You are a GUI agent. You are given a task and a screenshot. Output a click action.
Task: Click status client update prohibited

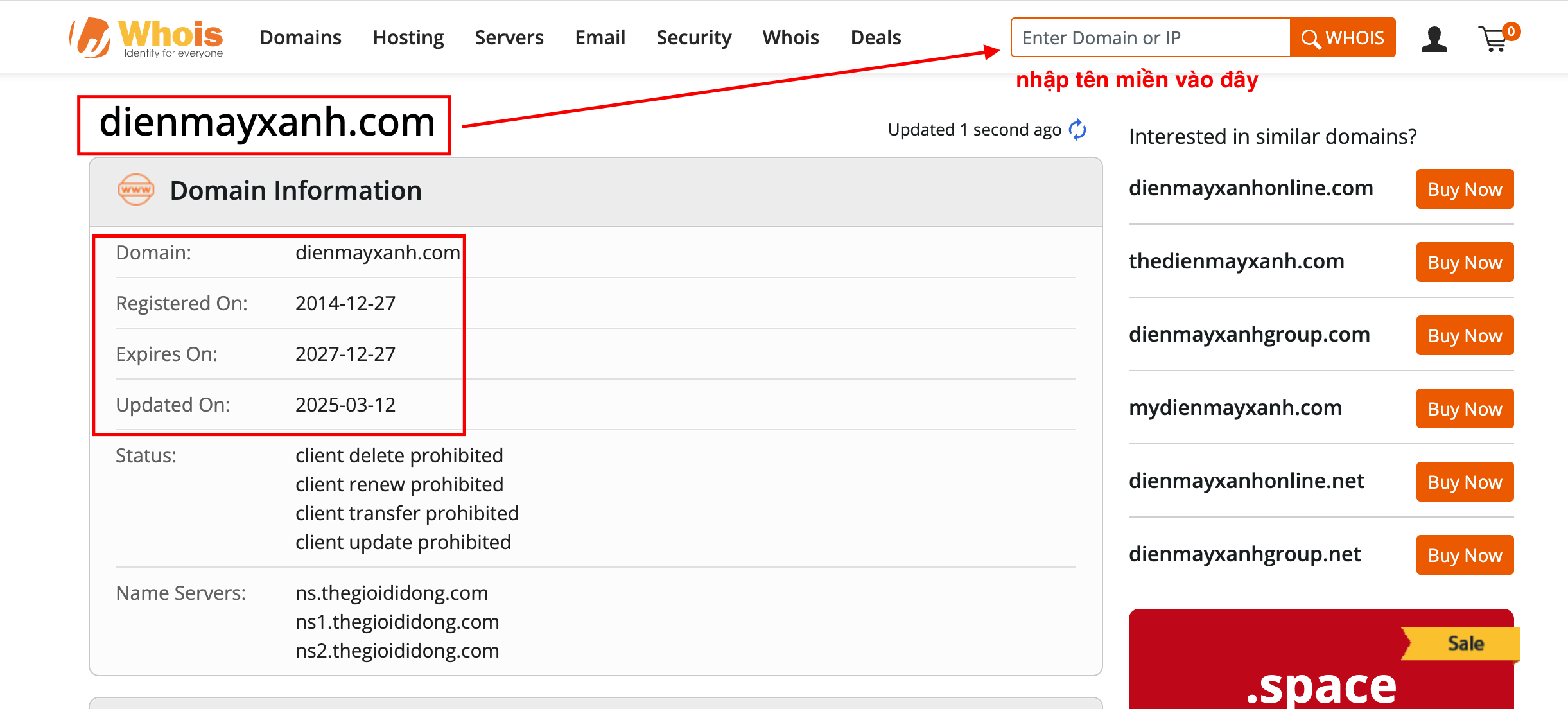pos(403,542)
